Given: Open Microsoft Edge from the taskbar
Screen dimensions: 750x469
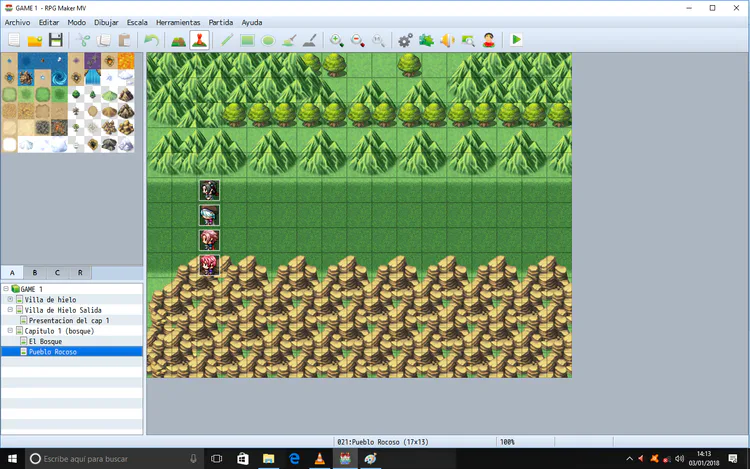Looking at the screenshot, I should [294, 459].
